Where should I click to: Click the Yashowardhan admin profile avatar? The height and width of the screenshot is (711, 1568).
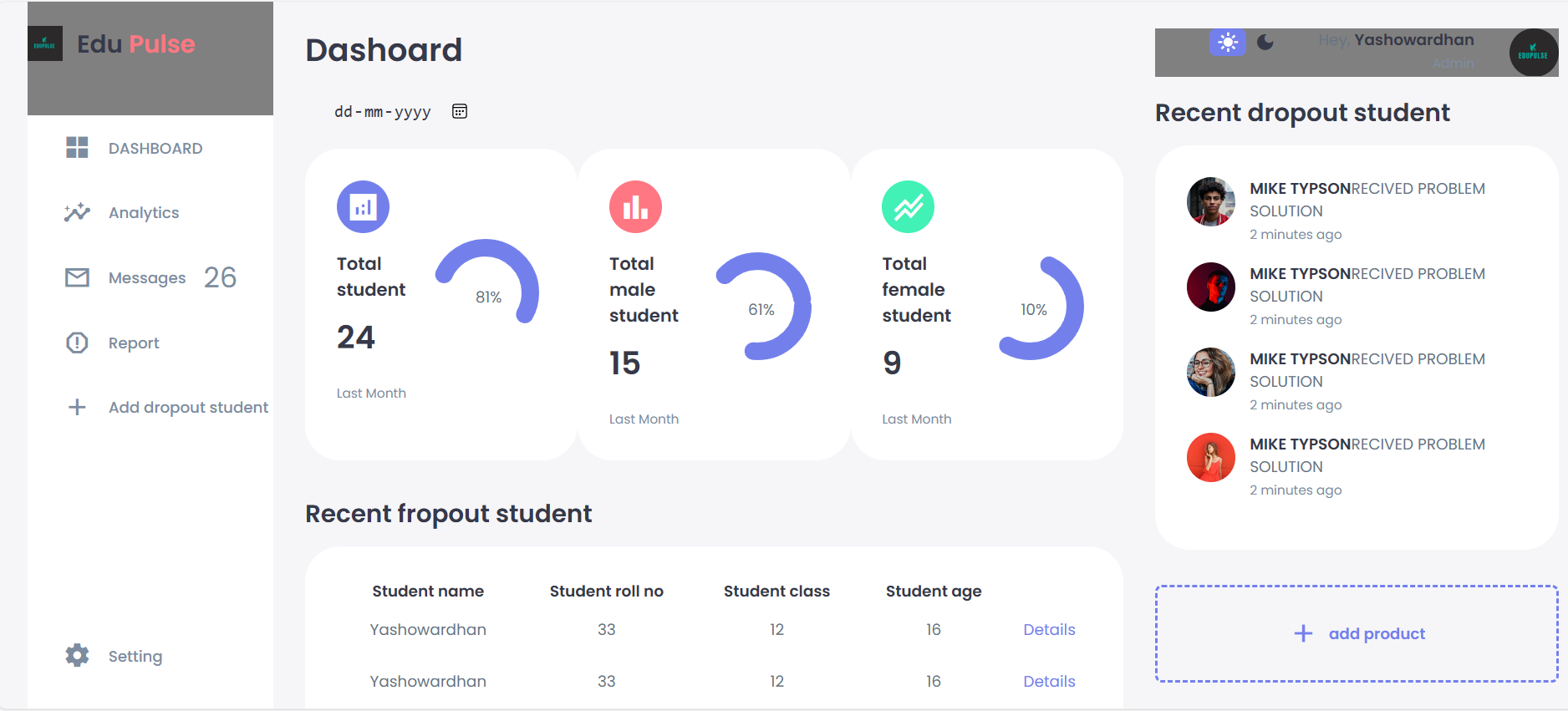click(1533, 53)
